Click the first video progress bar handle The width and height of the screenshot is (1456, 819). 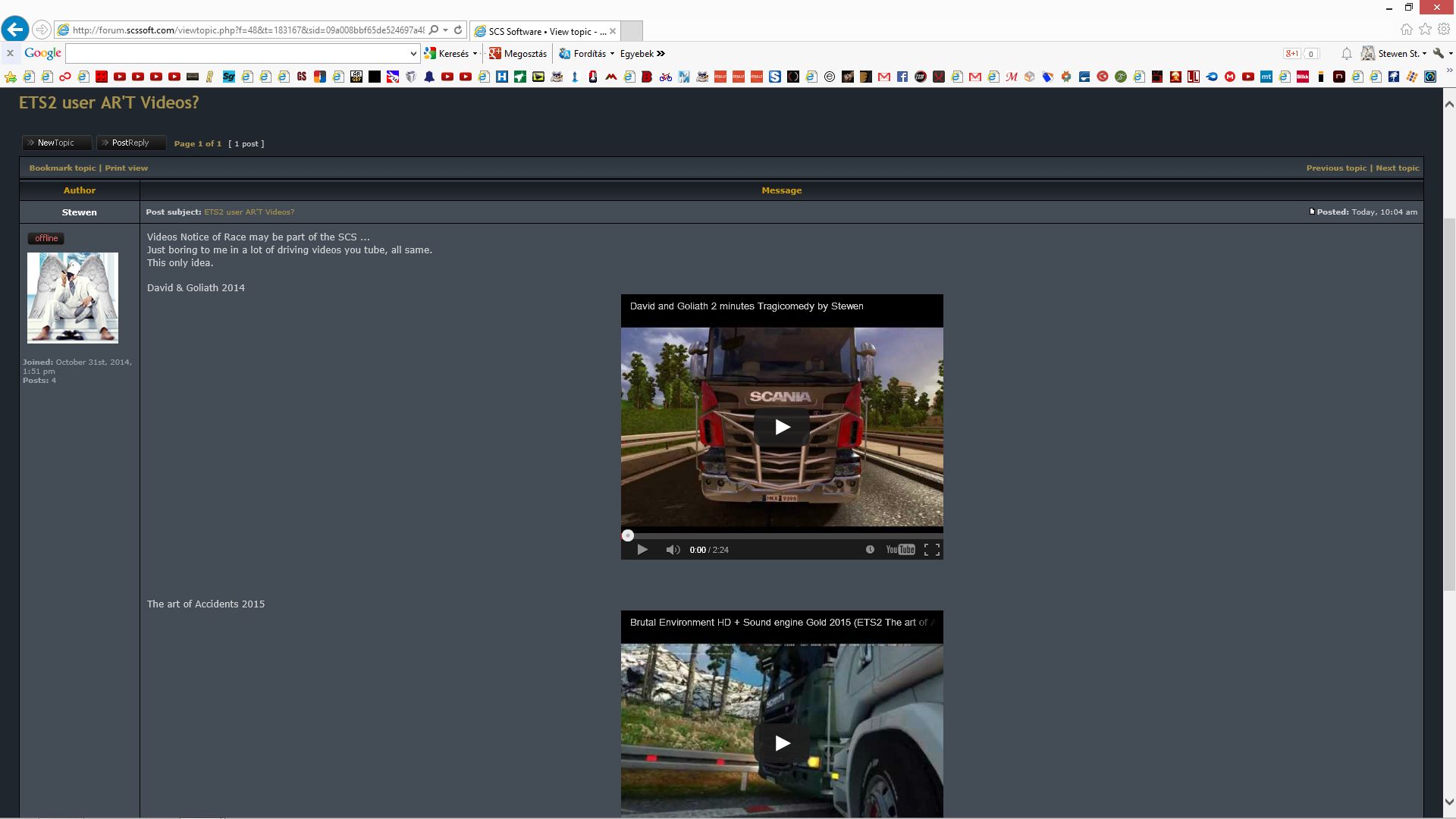[627, 535]
